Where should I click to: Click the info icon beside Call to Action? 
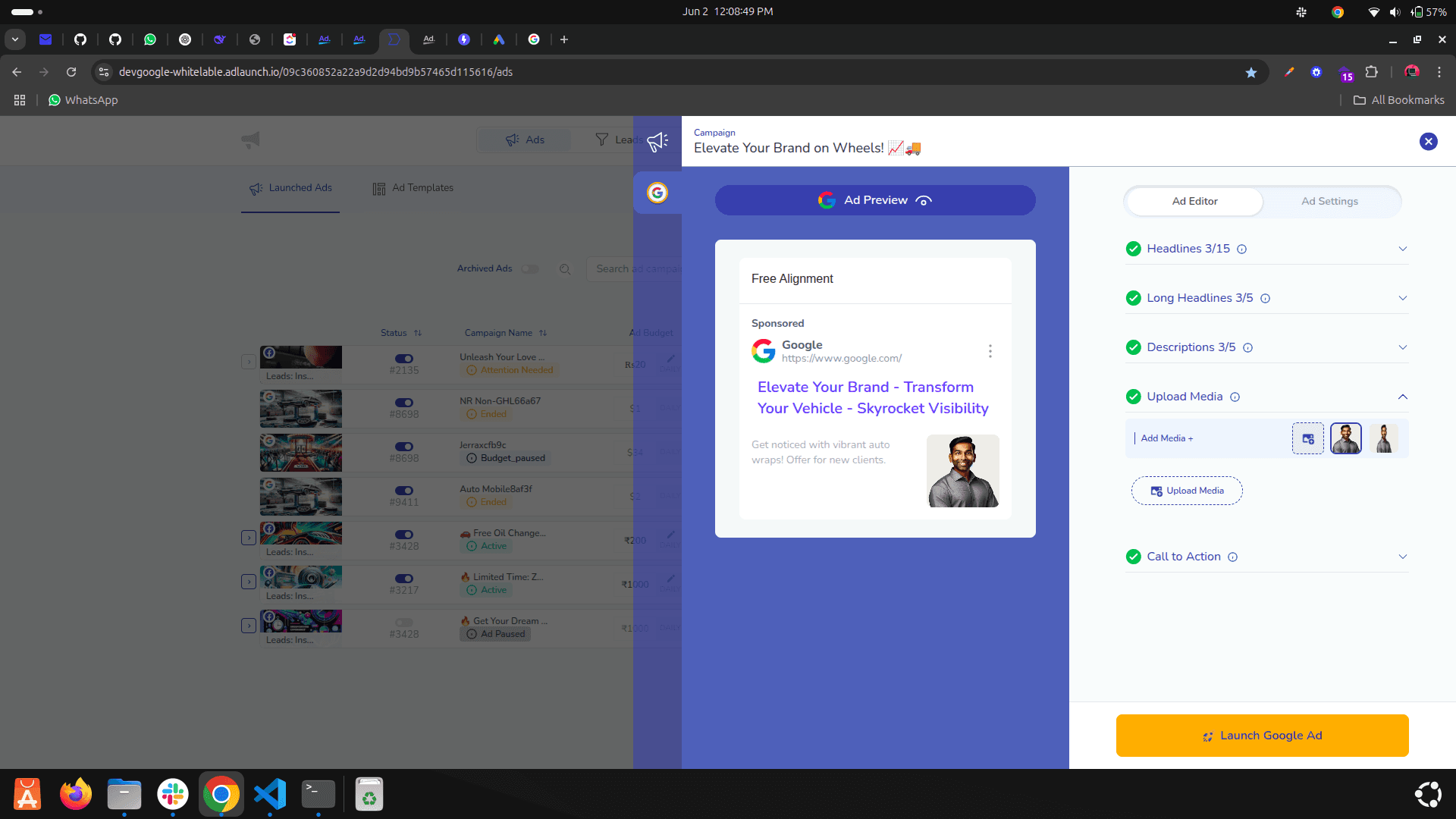[x=1232, y=557]
